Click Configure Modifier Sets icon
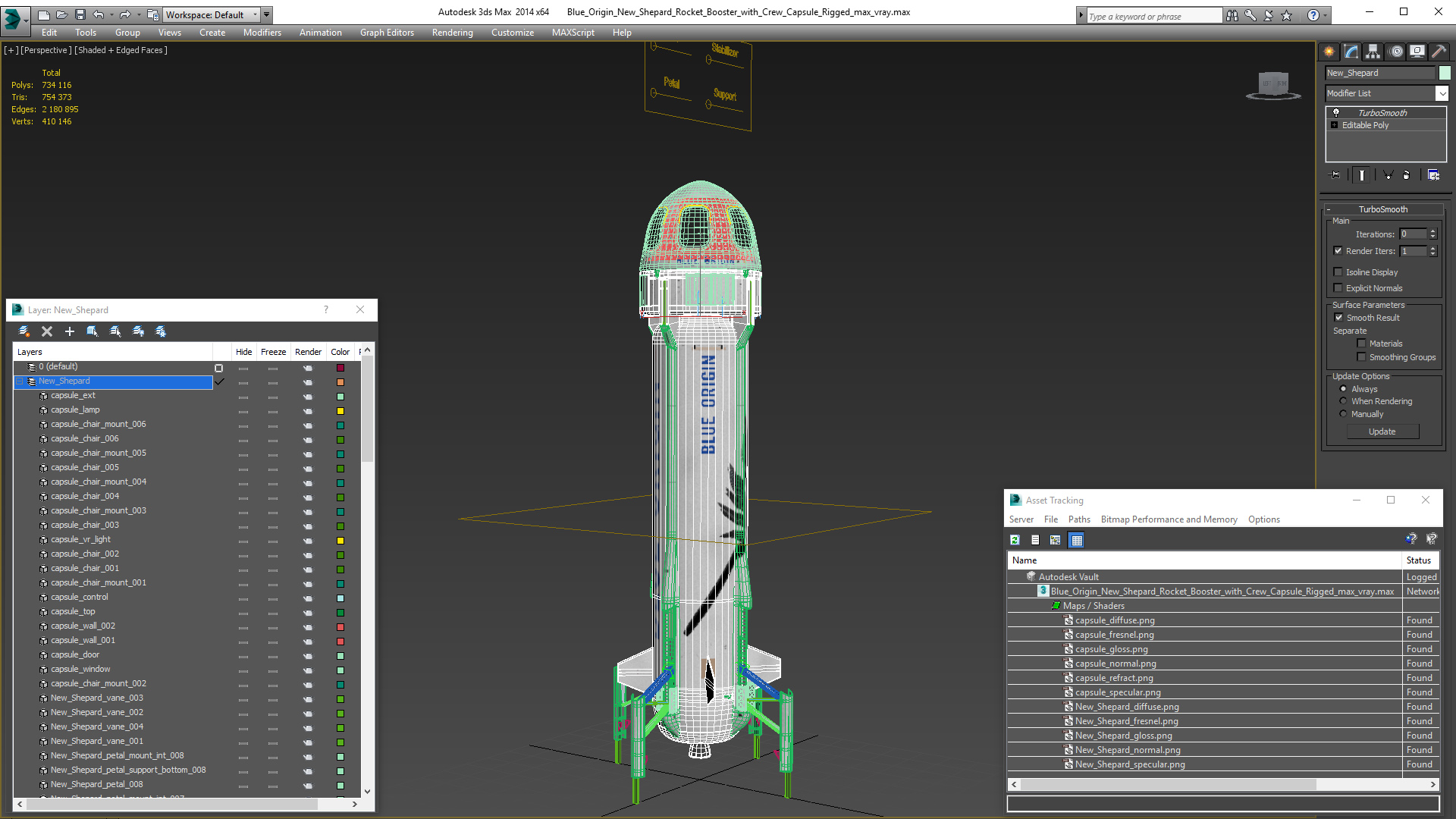This screenshot has height=819, width=1456. 1433,175
